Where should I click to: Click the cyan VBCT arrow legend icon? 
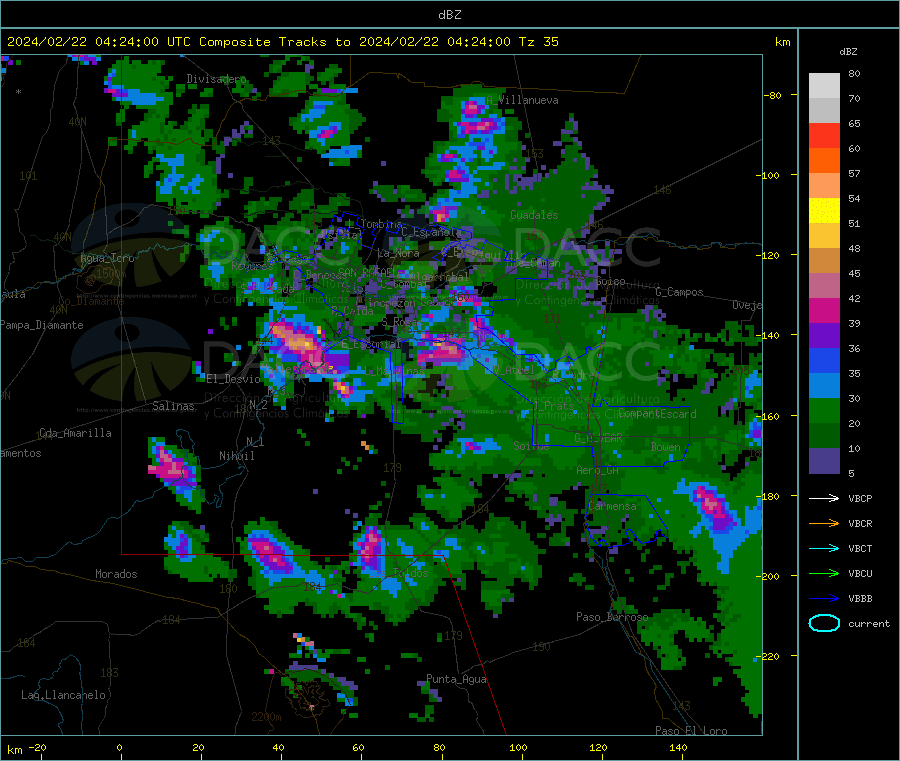(x=824, y=548)
